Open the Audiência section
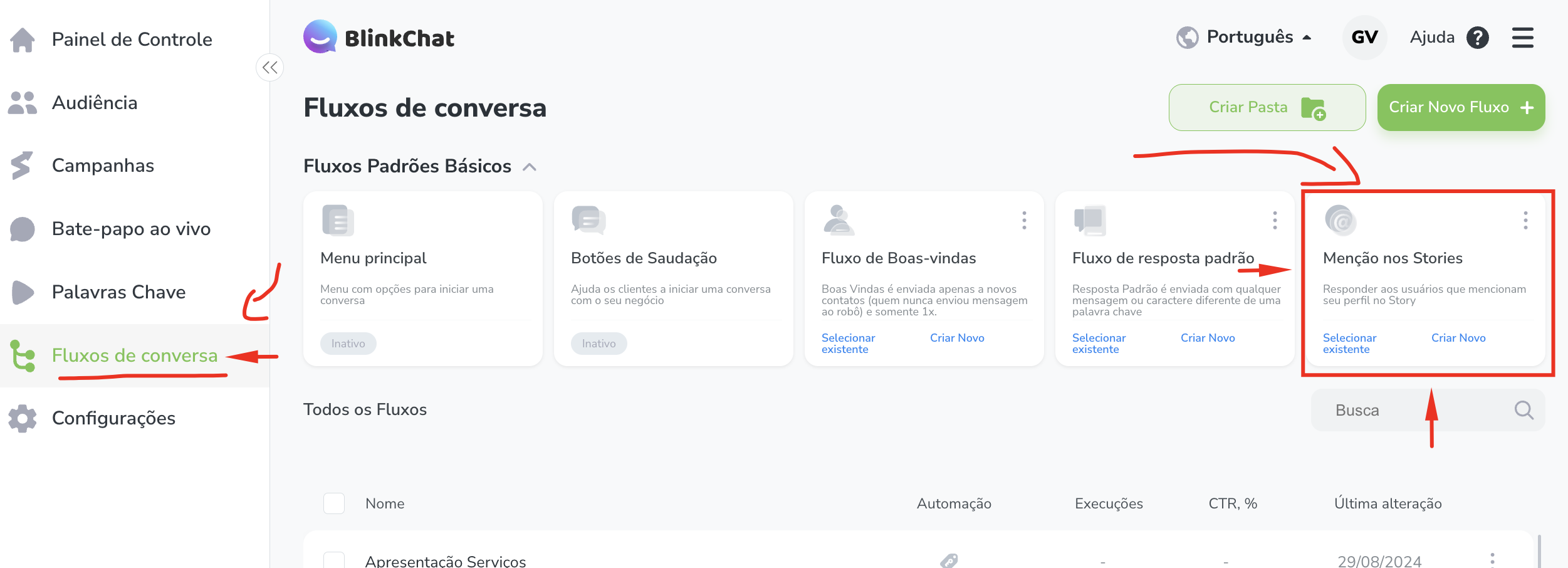This screenshot has width=1568, height=568. pyautogui.click(x=94, y=103)
